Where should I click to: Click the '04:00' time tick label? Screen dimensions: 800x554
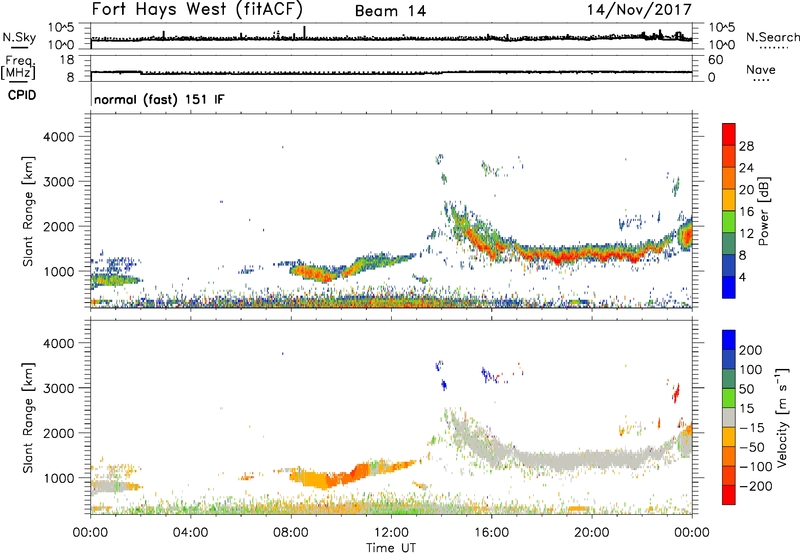(190, 533)
